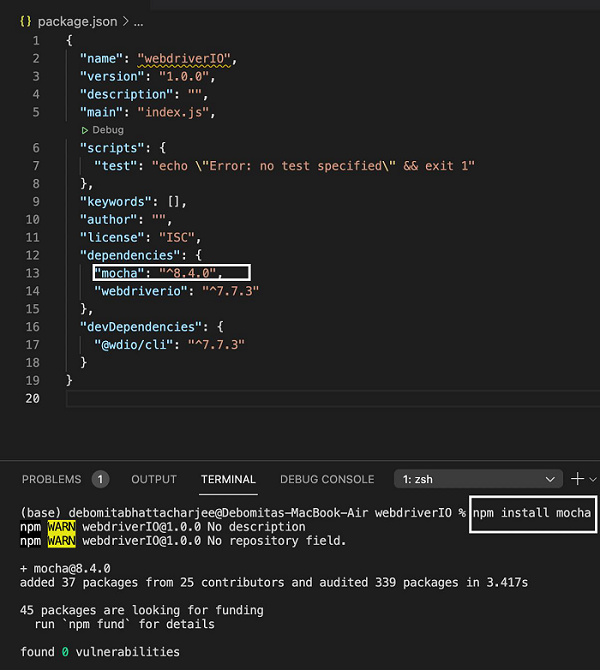Click the JSON braces icon in breadcrumb

[x=25, y=20]
